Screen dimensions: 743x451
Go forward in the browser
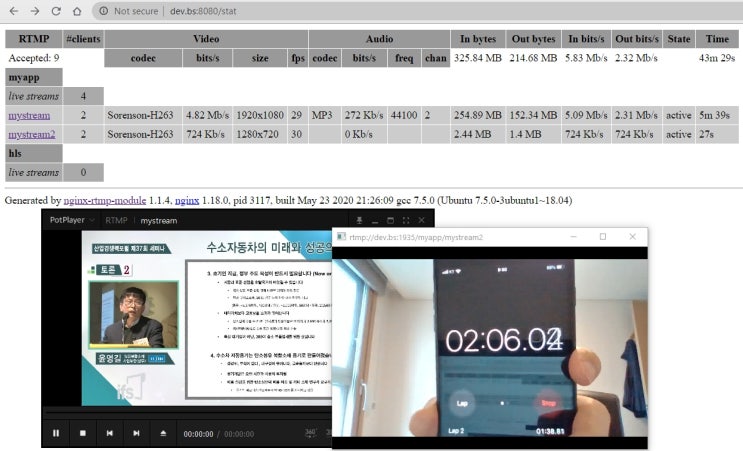coord(35,11)
